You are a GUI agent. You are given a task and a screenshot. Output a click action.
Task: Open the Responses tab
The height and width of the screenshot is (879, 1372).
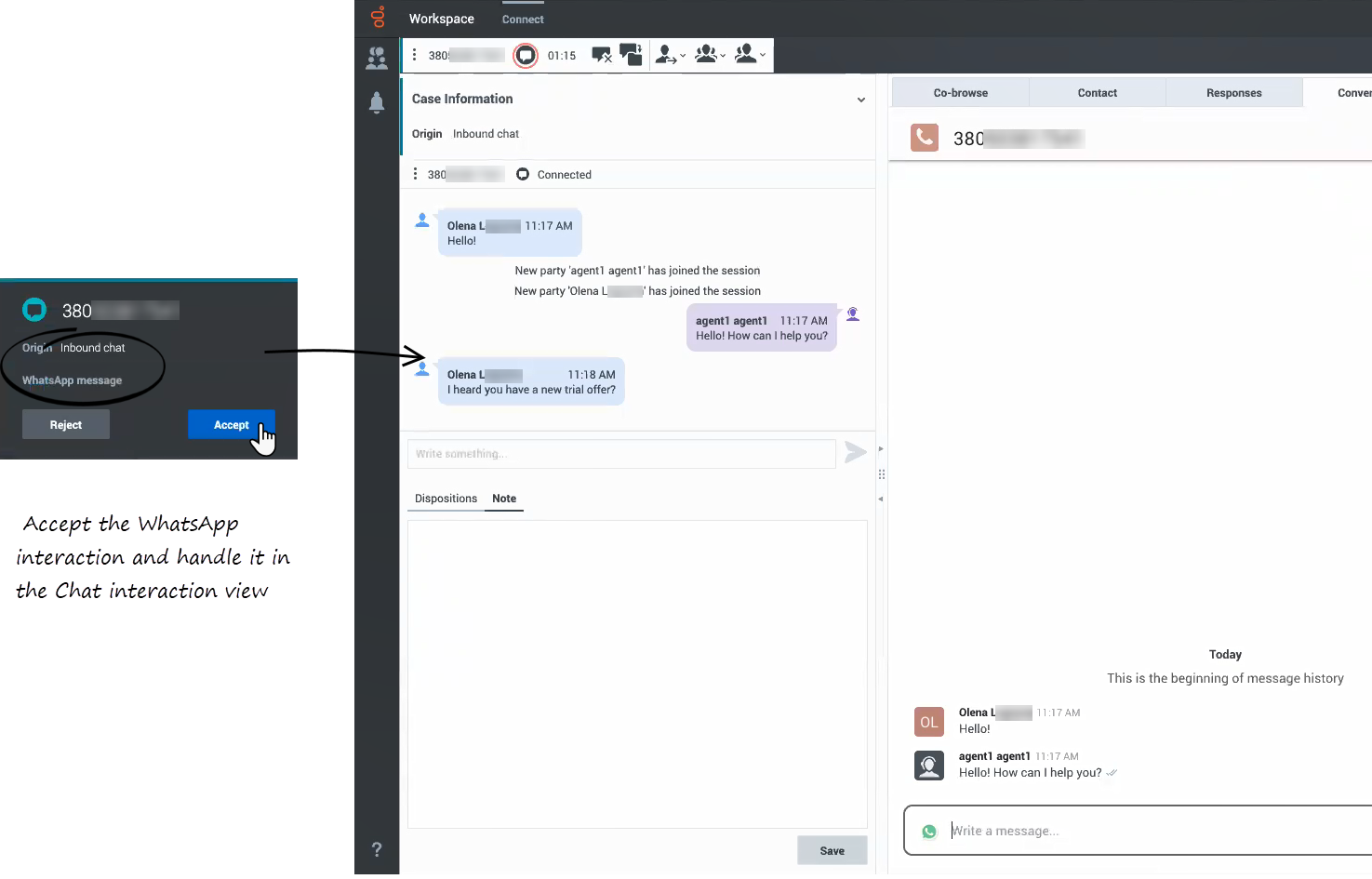1233,93
